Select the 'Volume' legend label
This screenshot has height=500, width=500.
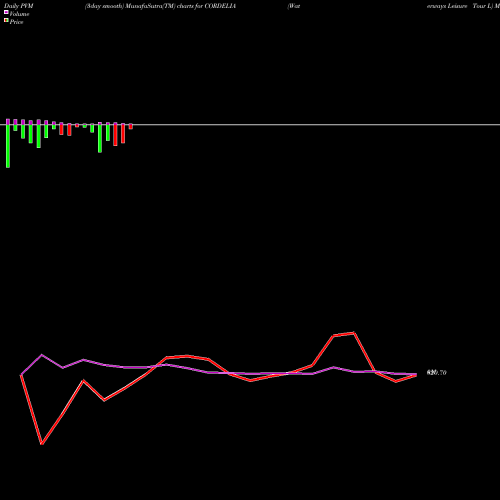tap(19, 14)
